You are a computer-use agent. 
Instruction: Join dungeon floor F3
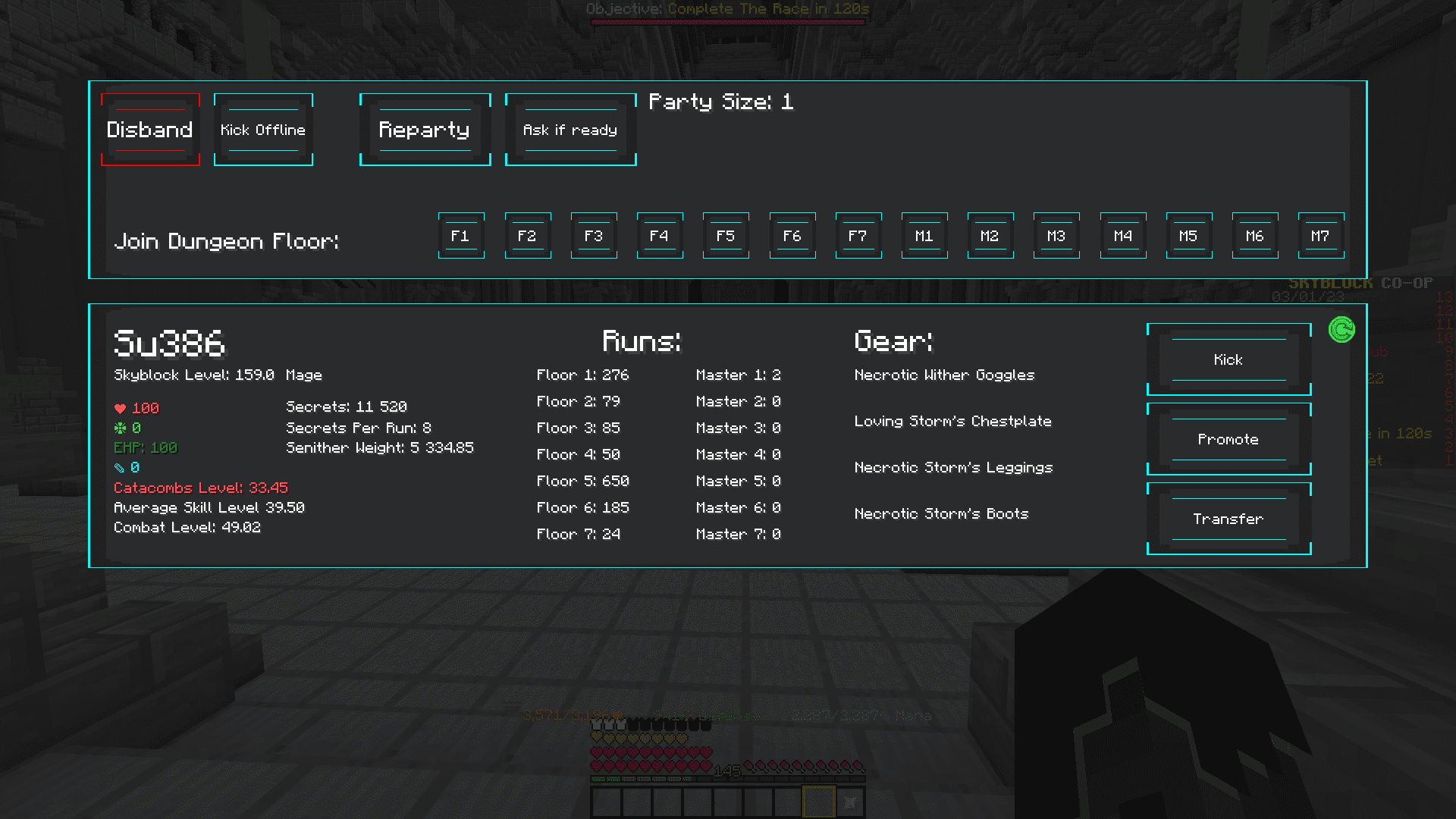[x=594, y=236]
